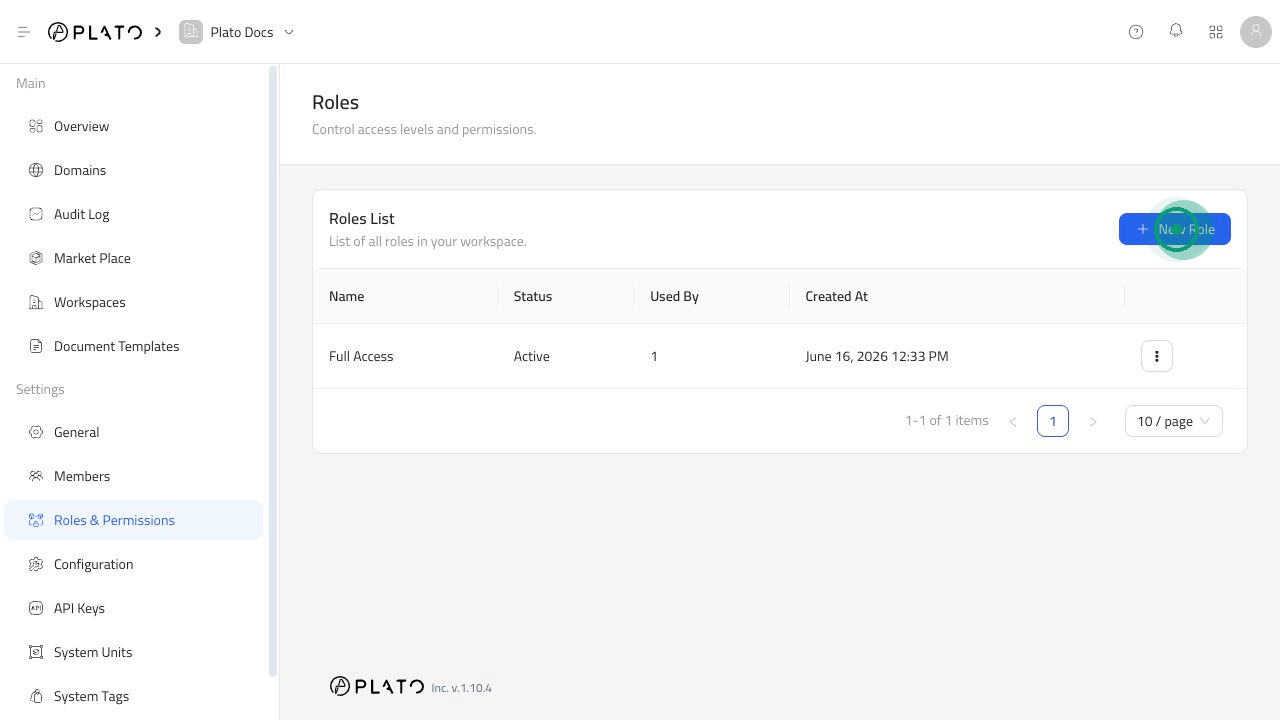Click the footer Plato logo
Viewport: 1280px width, 720px height.
[377, 686]
